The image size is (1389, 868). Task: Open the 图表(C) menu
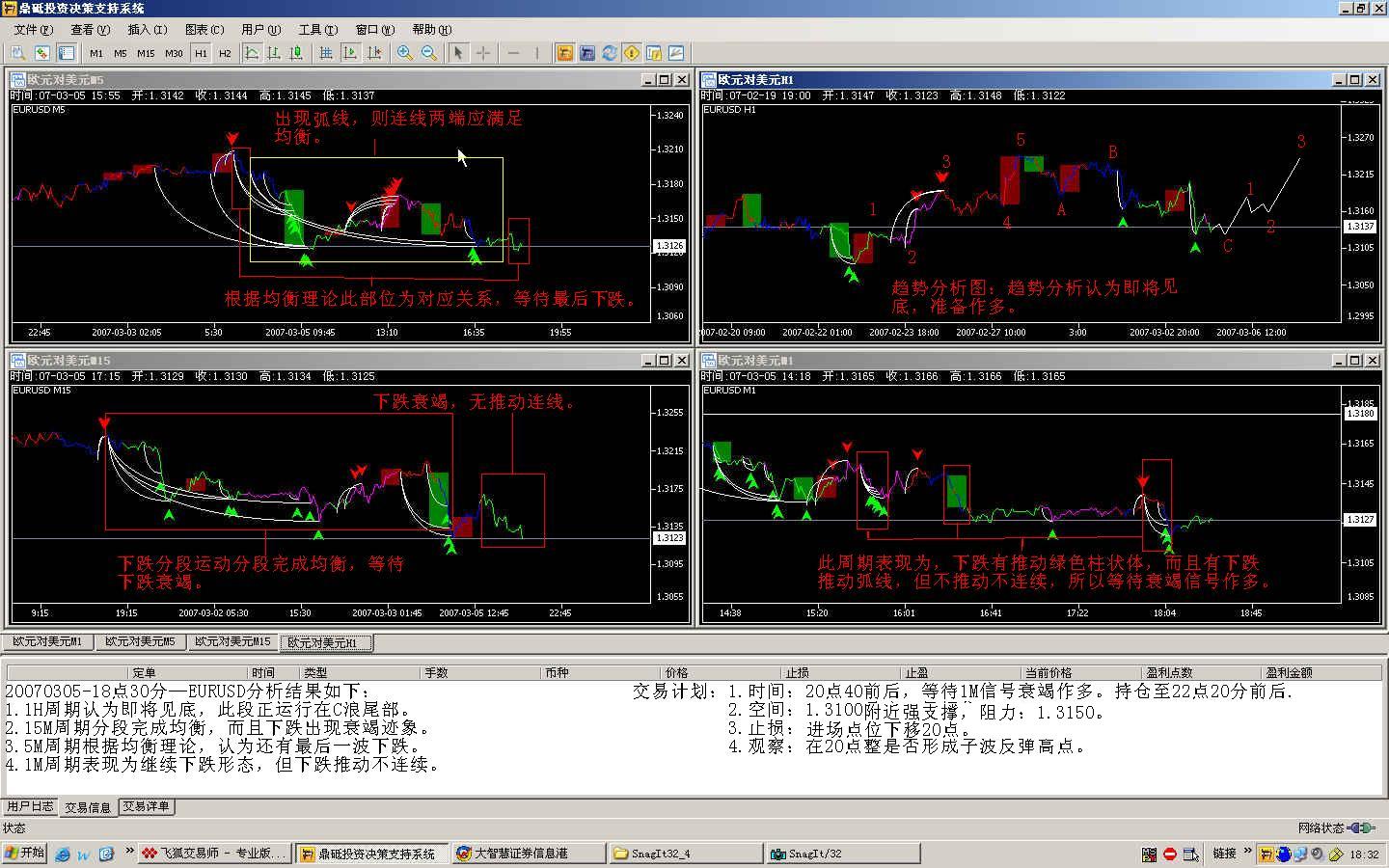tap(204, 30)
